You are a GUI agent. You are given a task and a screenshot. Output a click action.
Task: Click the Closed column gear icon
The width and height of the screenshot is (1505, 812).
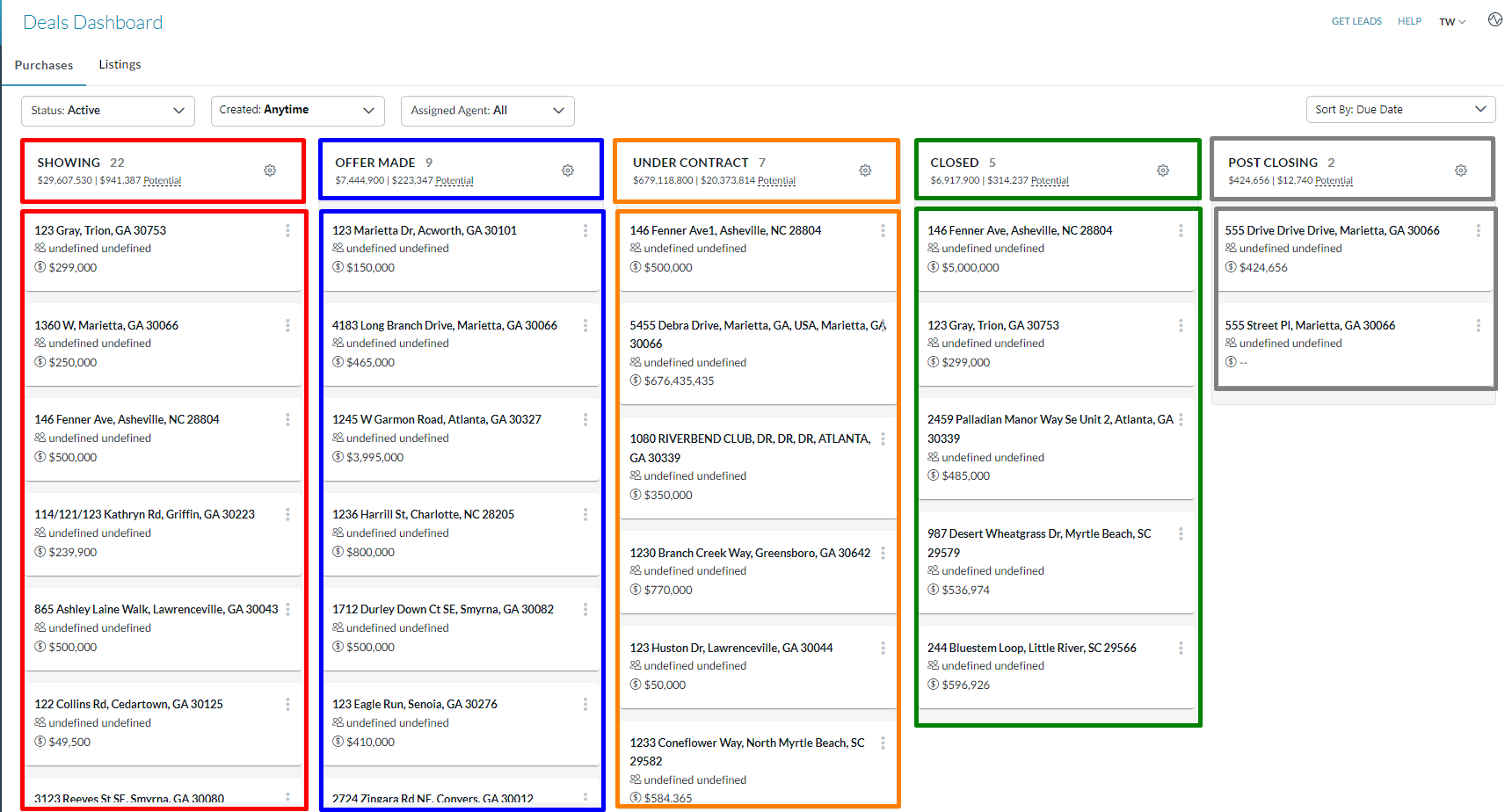click(x=1163, y=170)
